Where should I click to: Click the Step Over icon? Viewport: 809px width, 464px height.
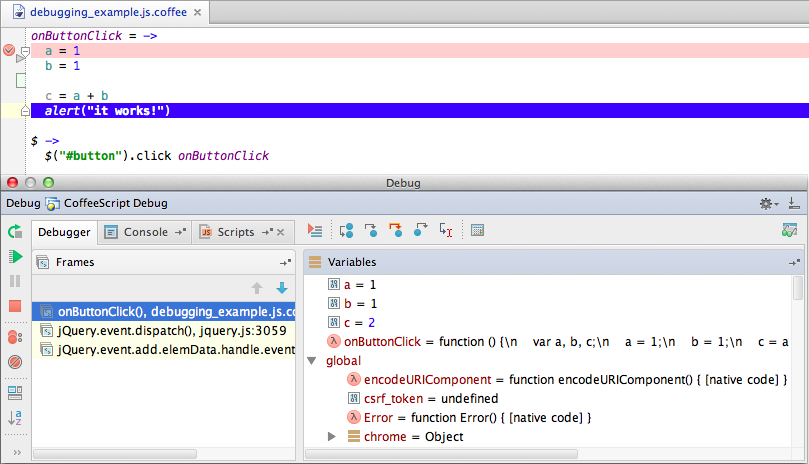click(x=346, y=231)
